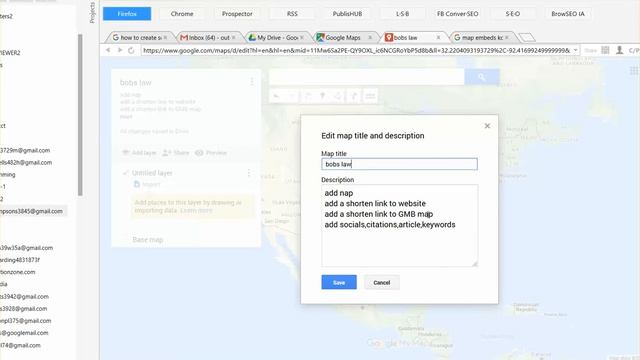Click Preview in map panel

[x=211, y=153]
